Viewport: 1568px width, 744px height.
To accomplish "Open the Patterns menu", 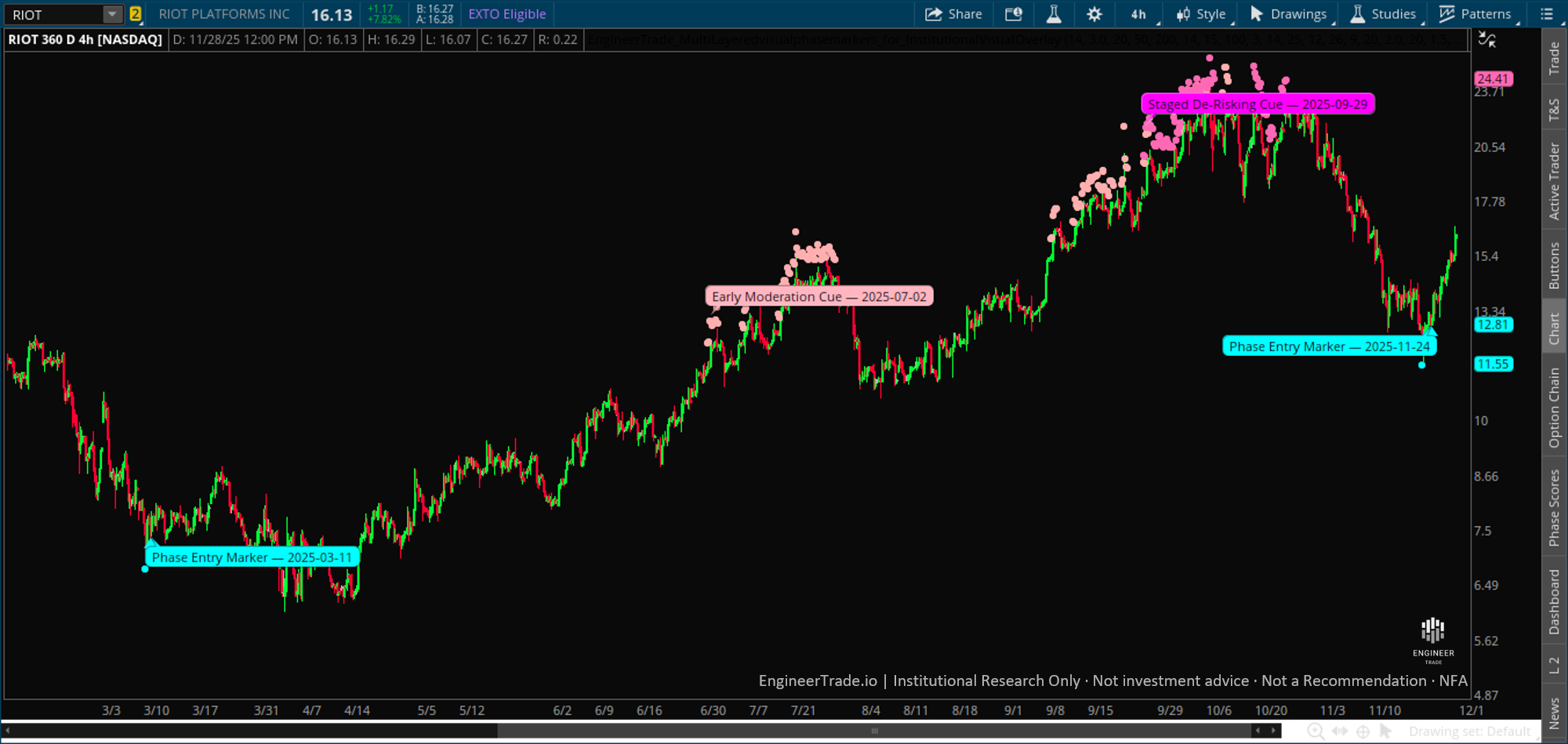I will click(x=1475, y=14).
